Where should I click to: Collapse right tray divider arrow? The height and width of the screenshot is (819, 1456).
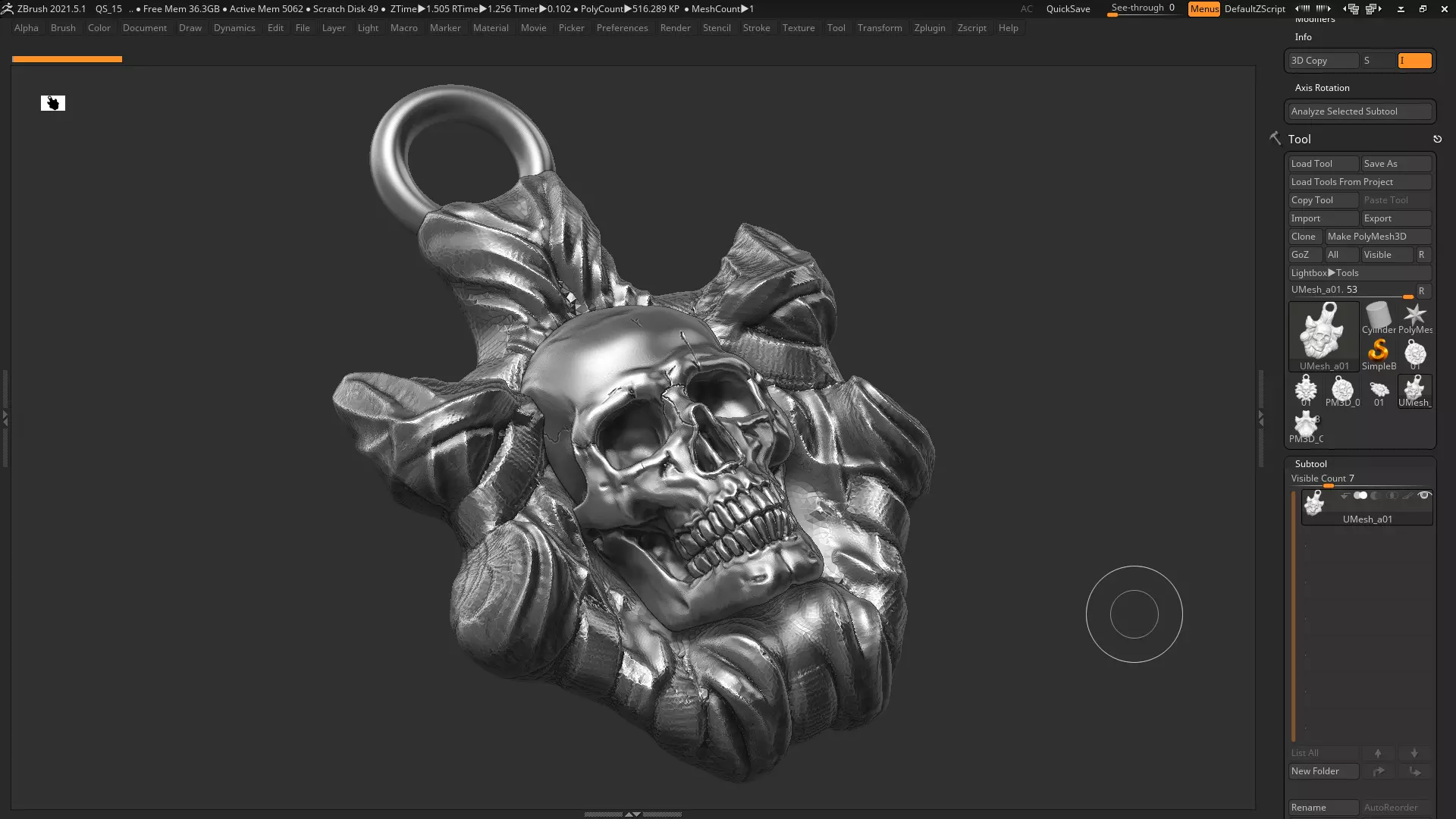coord(1261,418)
